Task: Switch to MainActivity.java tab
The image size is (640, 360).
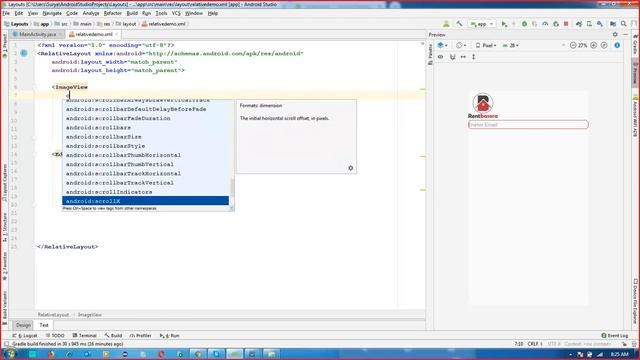Action: coord(38,34)
